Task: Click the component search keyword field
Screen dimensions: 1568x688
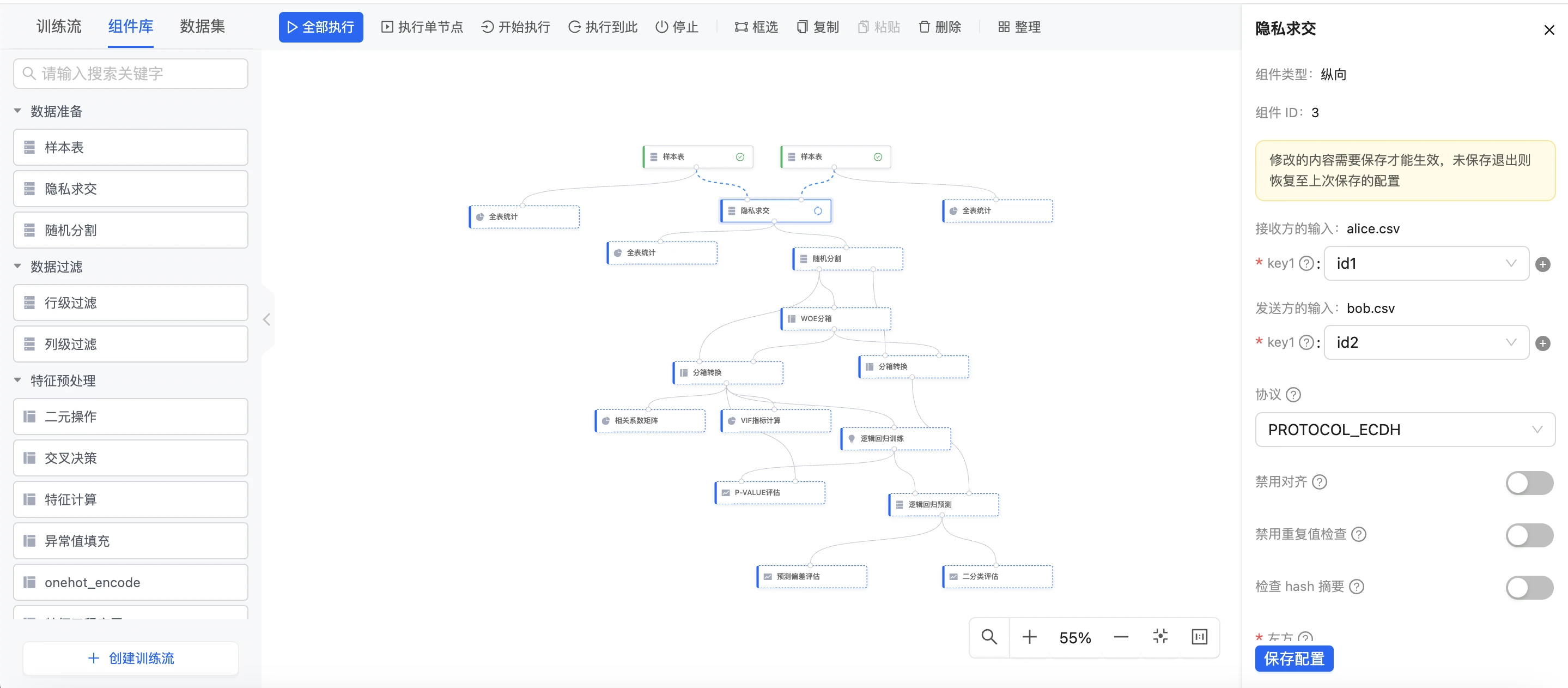Action: pos(131,74)
